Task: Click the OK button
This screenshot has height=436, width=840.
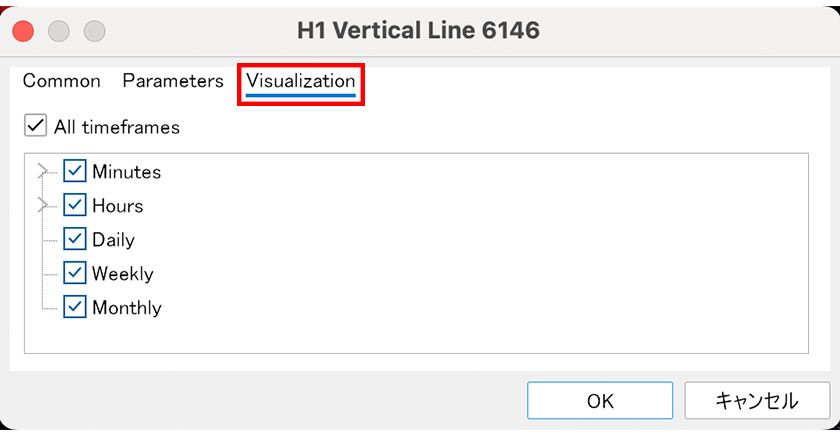Action: pyautogui.click(x=600, y=401)
